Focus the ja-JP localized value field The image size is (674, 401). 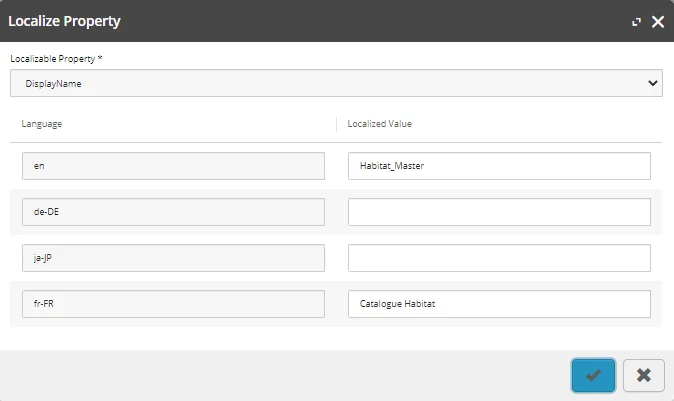click(x=499, y=258)
